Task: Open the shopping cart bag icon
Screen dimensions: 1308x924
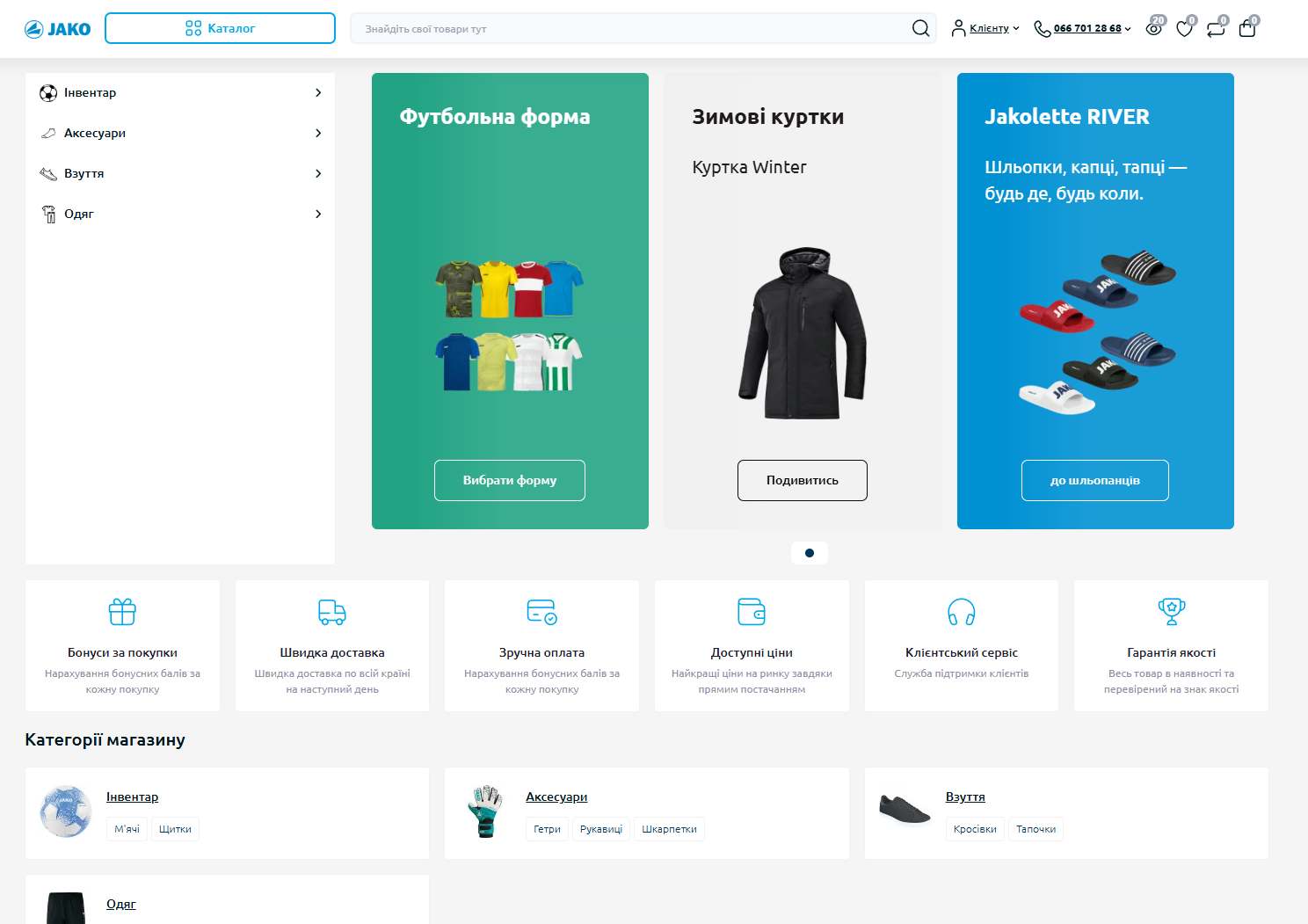Action: point(1246,29)
